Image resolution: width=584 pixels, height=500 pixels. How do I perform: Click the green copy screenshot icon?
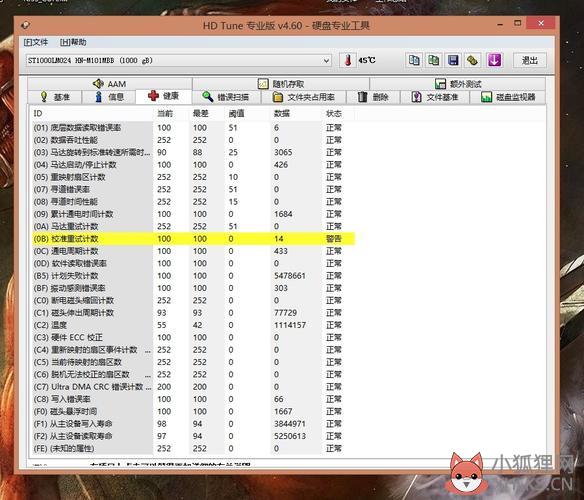coord(434,60)
